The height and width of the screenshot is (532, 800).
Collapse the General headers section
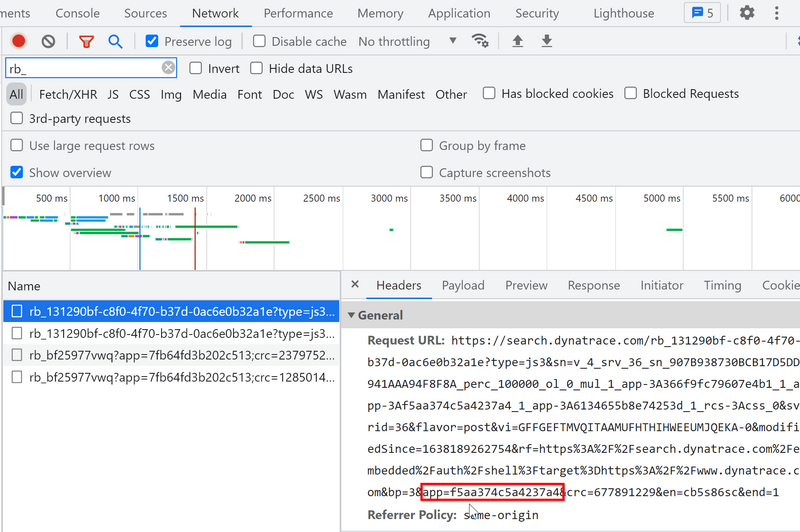click(352, 315)
